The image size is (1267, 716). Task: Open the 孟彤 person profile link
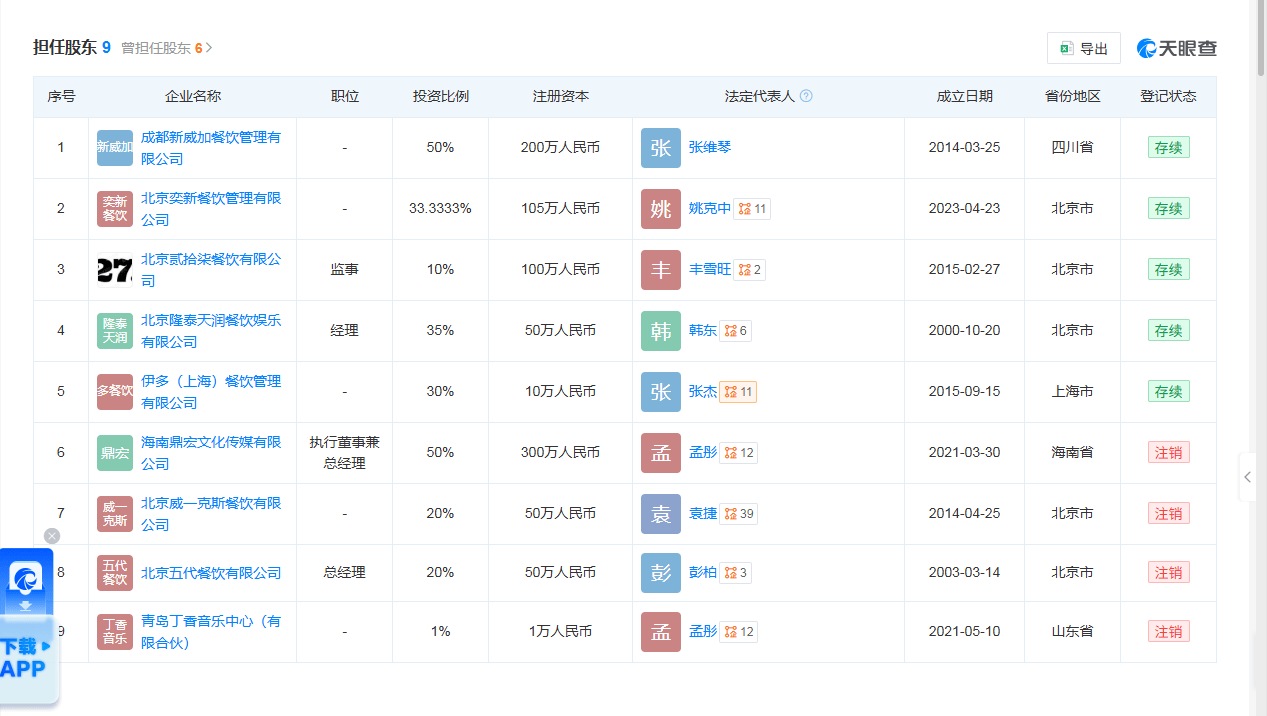point(703,452)
